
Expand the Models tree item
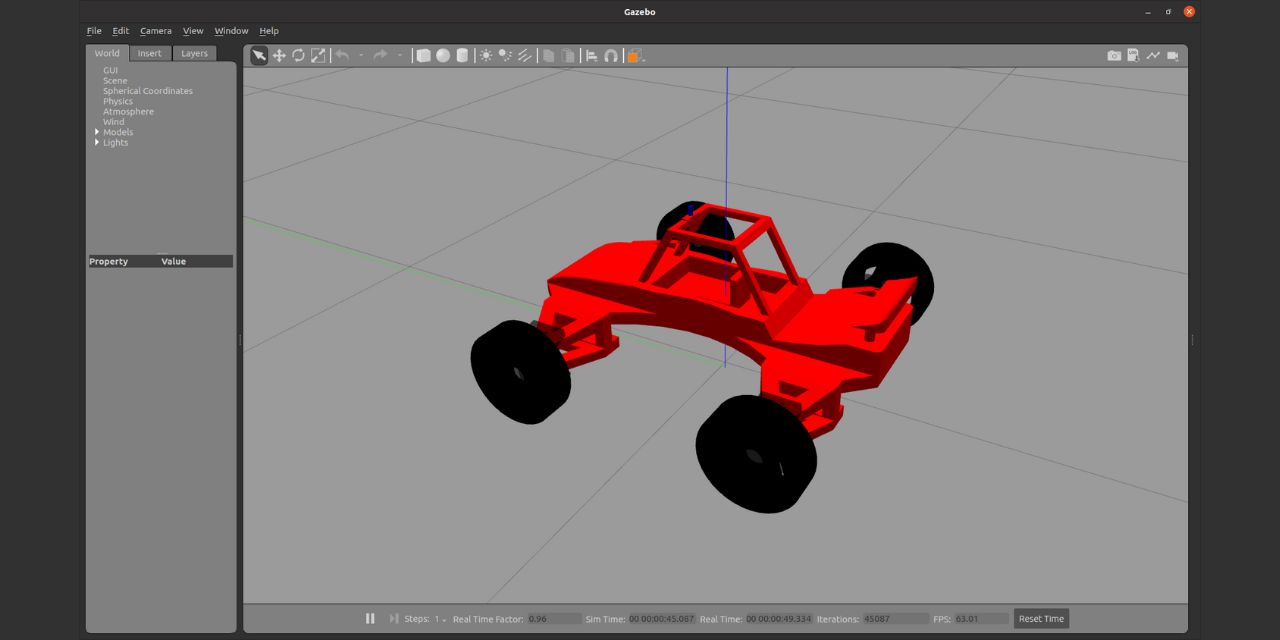pyautogui.click(x=97, y=131)
